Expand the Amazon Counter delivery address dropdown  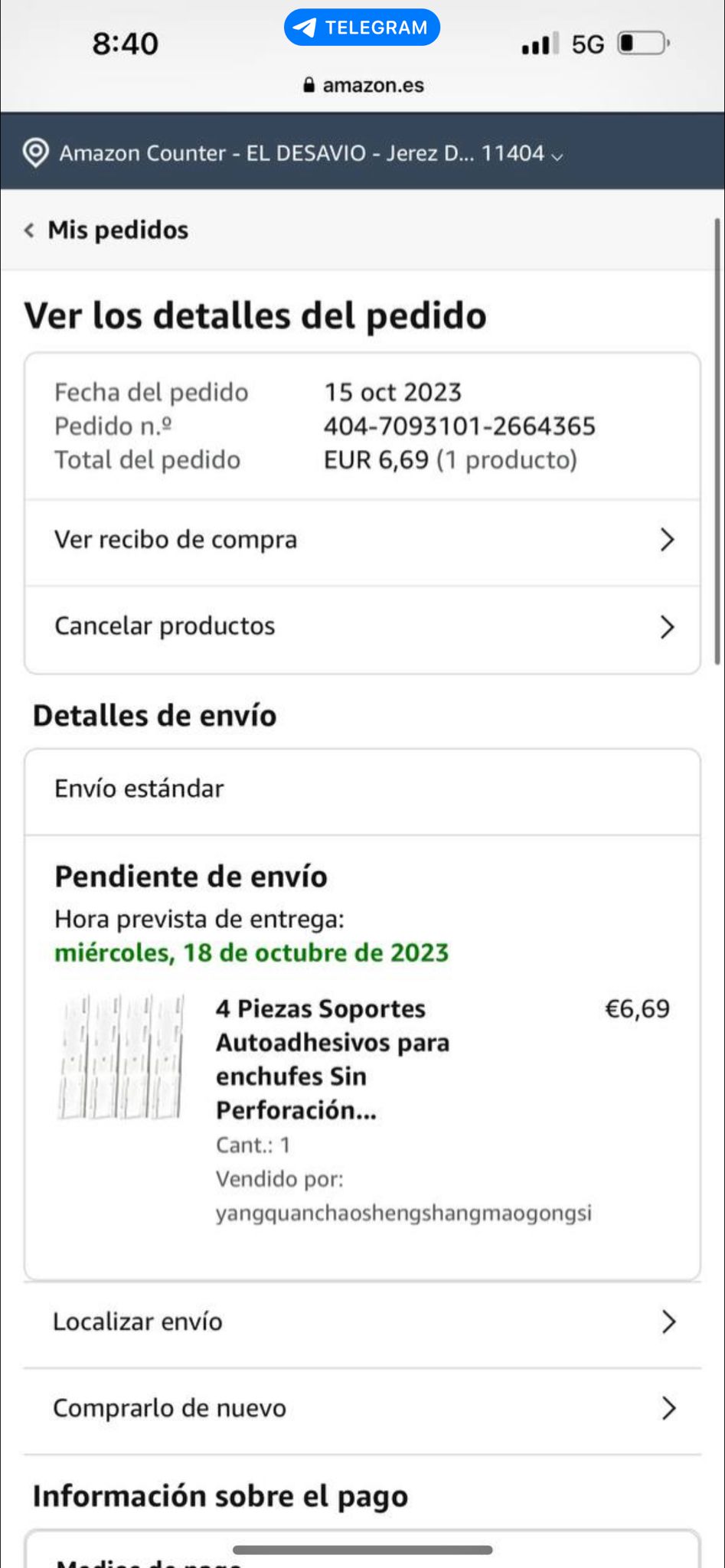[557, 155]
